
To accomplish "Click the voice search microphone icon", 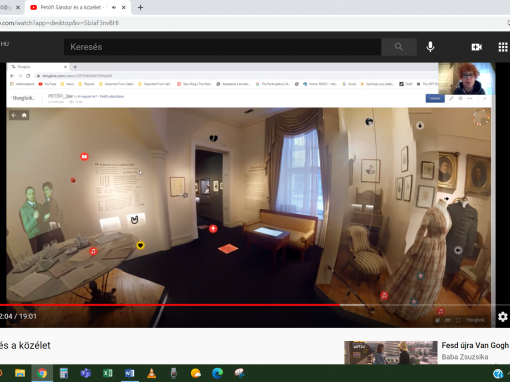I will (x=430, y=47).
